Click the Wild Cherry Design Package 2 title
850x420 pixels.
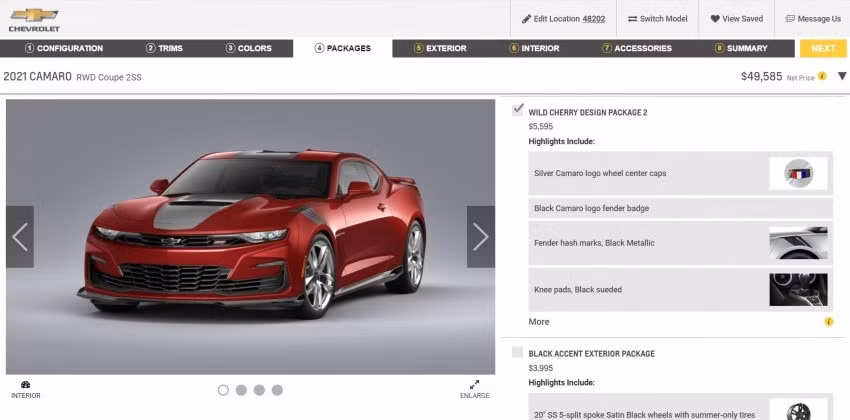coord(588,113)
